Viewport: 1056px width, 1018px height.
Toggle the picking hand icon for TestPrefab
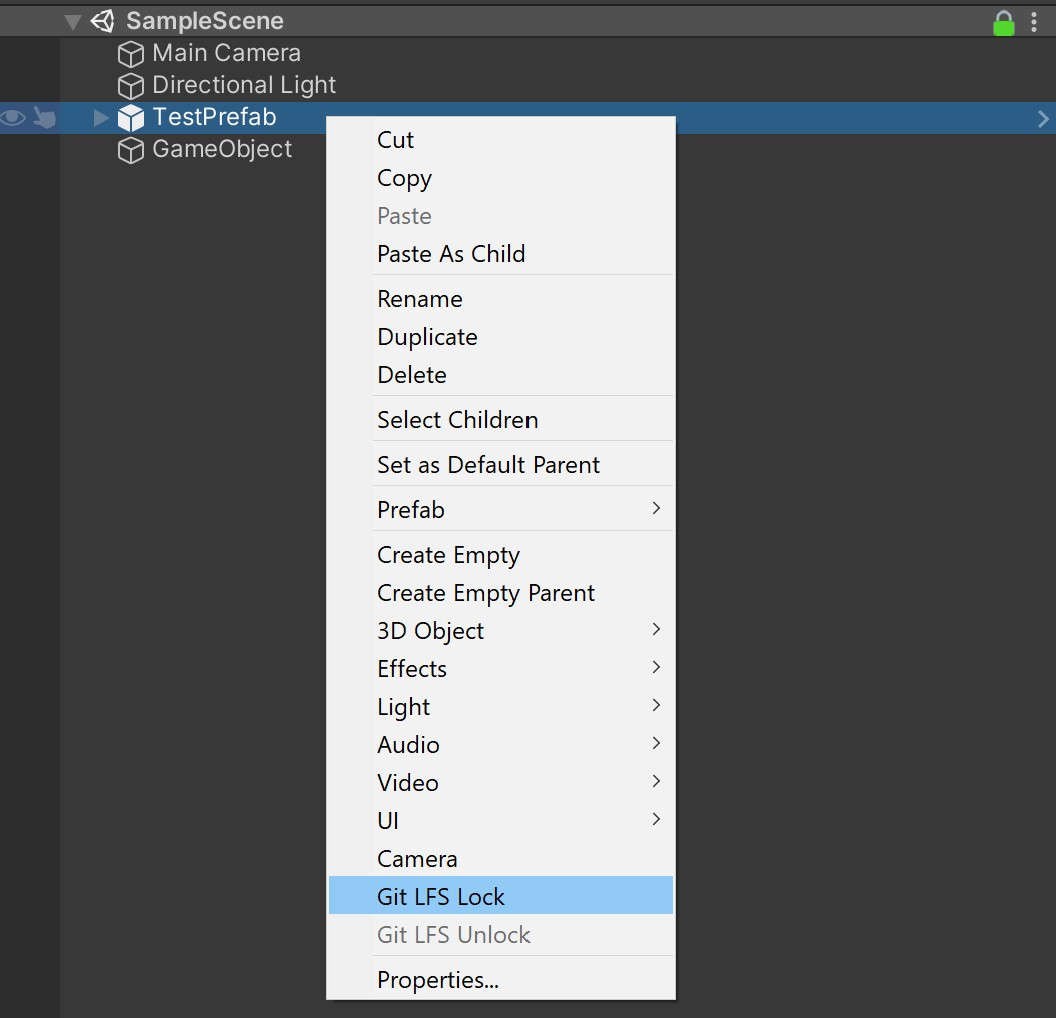tap(44, 118)
